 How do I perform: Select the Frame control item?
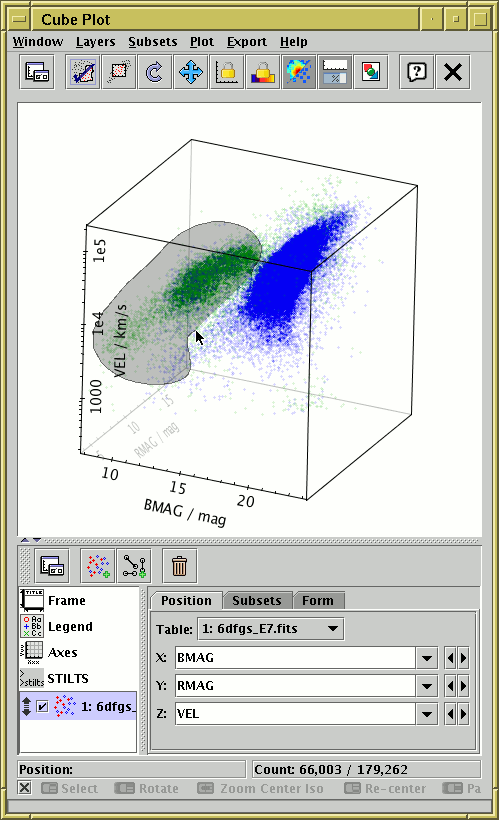(78, 600)
